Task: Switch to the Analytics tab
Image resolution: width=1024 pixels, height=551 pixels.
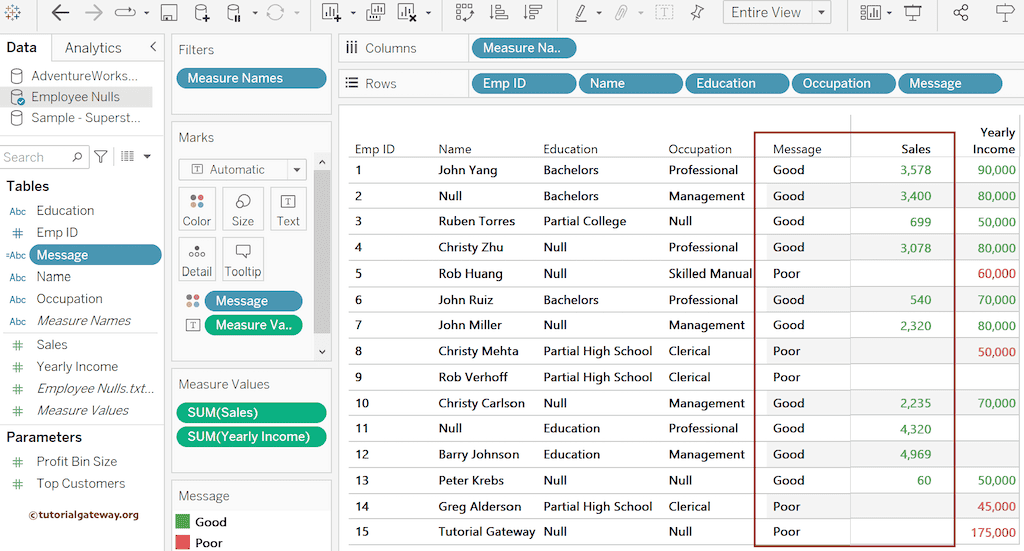Action: point(93,48)
